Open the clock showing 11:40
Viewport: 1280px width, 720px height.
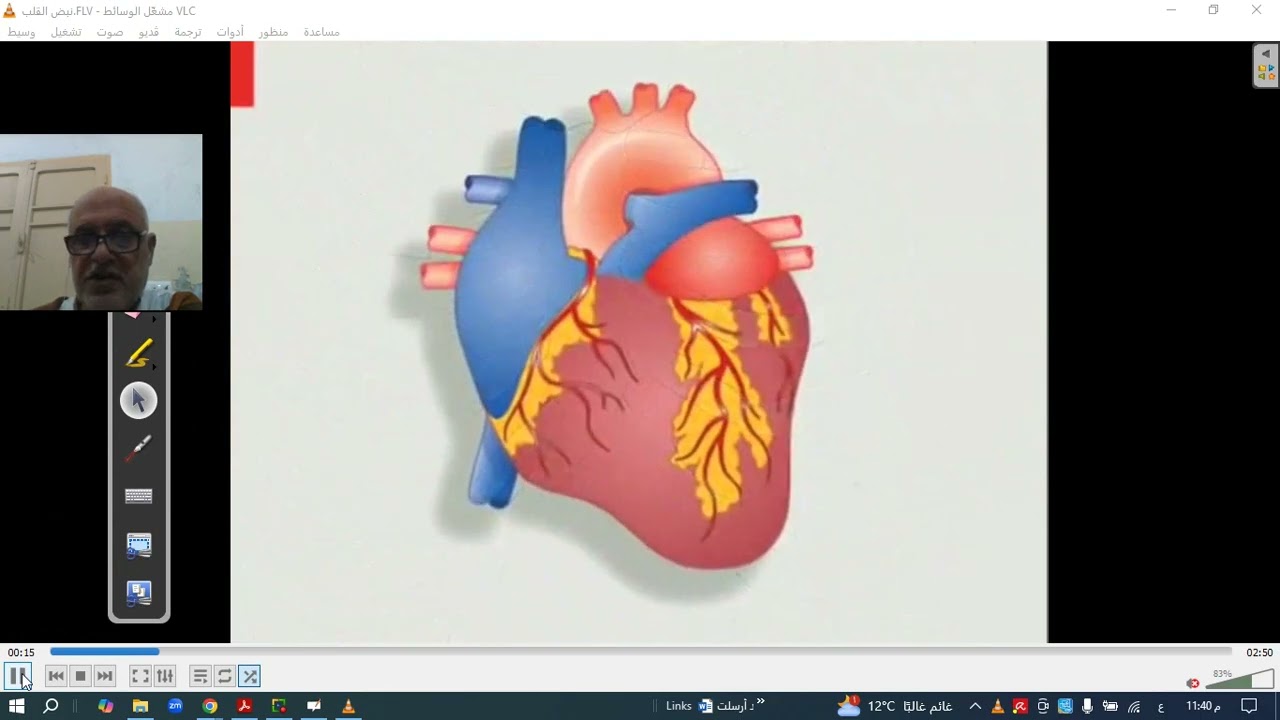point(1203,706)
